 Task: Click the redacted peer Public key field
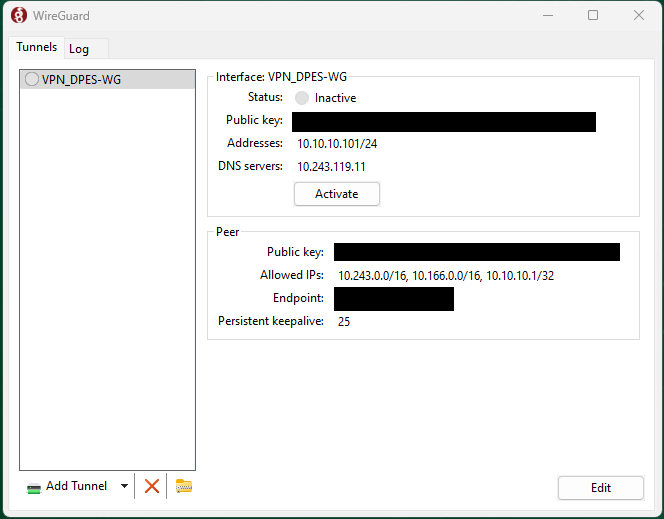pos(477,252)
